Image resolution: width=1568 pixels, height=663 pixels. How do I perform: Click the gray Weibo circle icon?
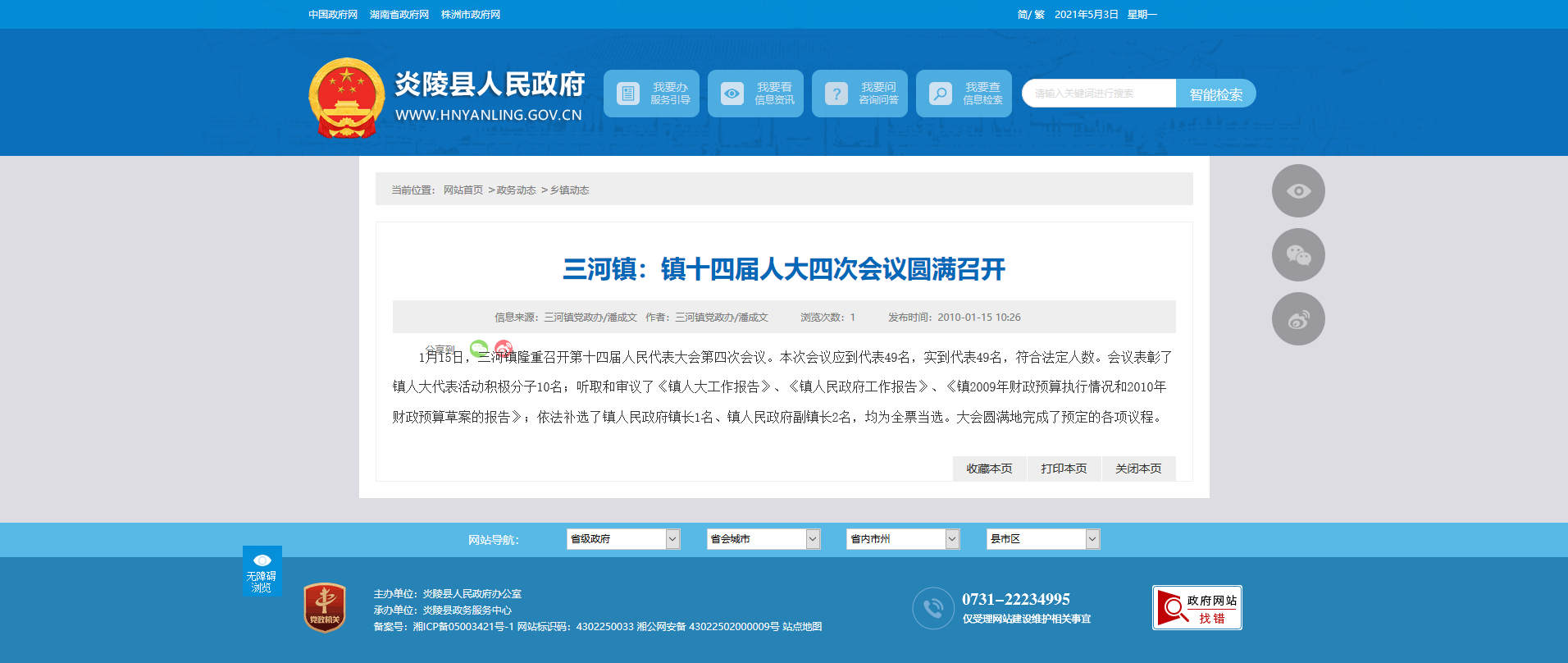1297,319
